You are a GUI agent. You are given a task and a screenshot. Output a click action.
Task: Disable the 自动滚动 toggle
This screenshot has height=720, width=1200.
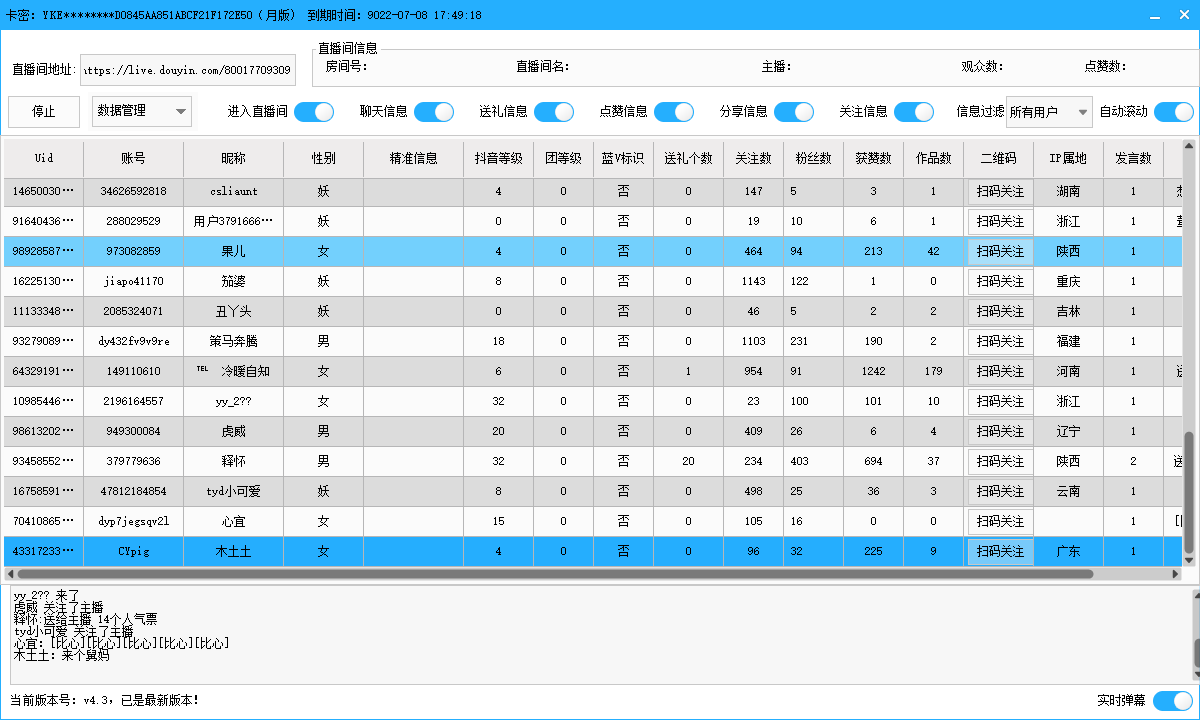[x=1173, y=112]
